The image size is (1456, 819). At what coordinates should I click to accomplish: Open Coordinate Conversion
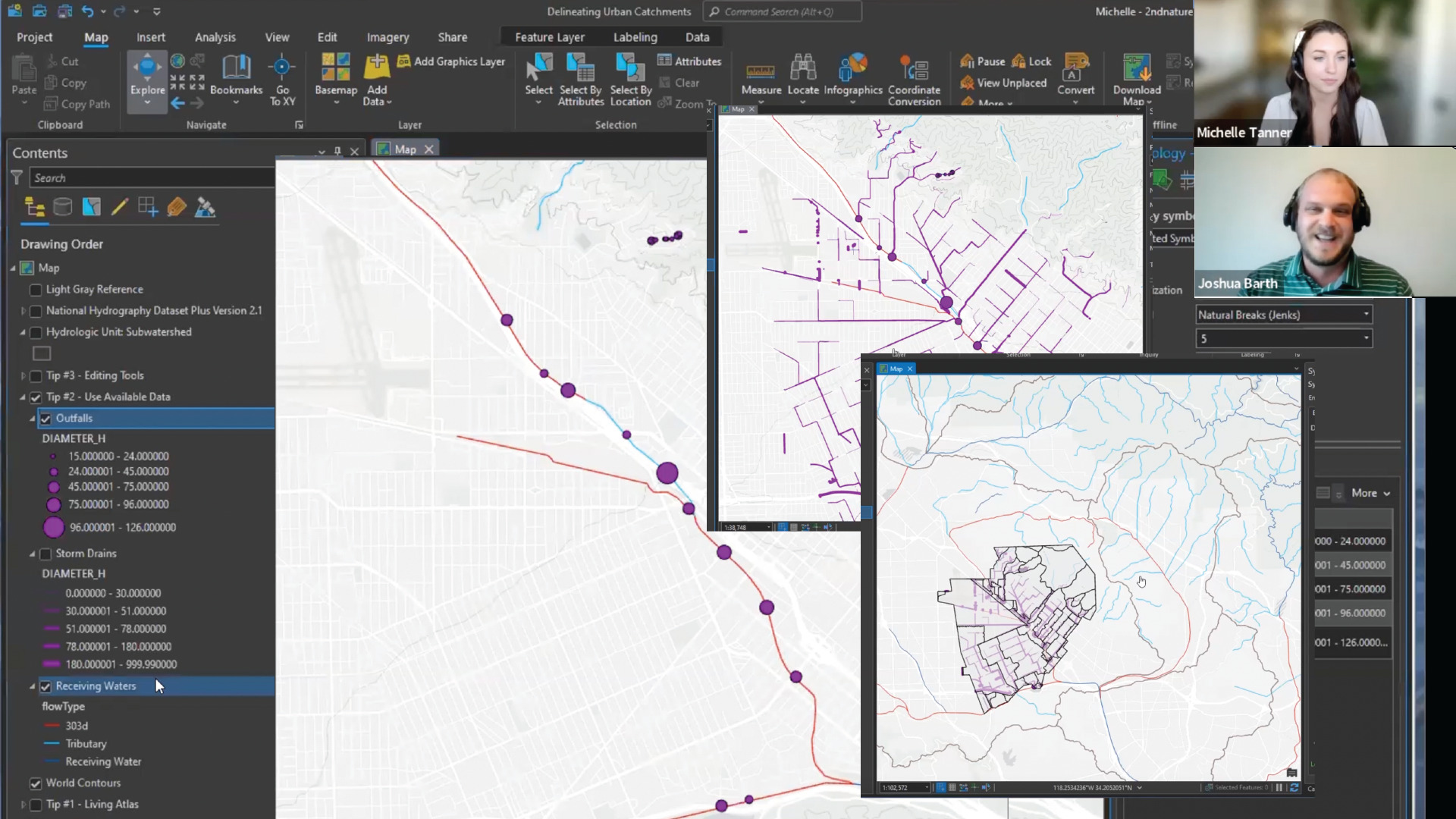click(x=914, y=79)
